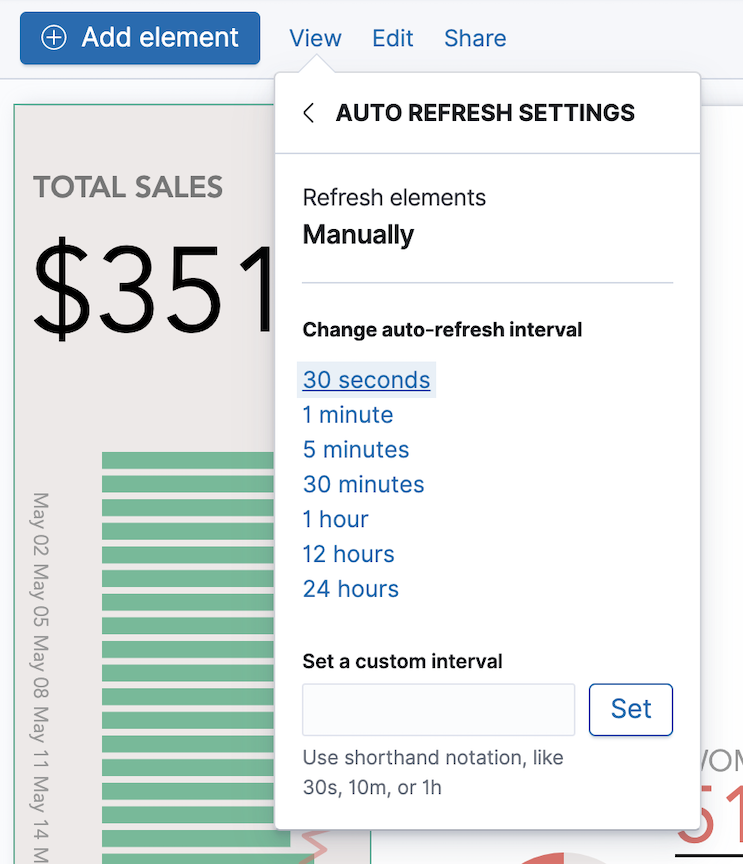Click the Add element button
743x864 pixels.
tap(140, 38)
